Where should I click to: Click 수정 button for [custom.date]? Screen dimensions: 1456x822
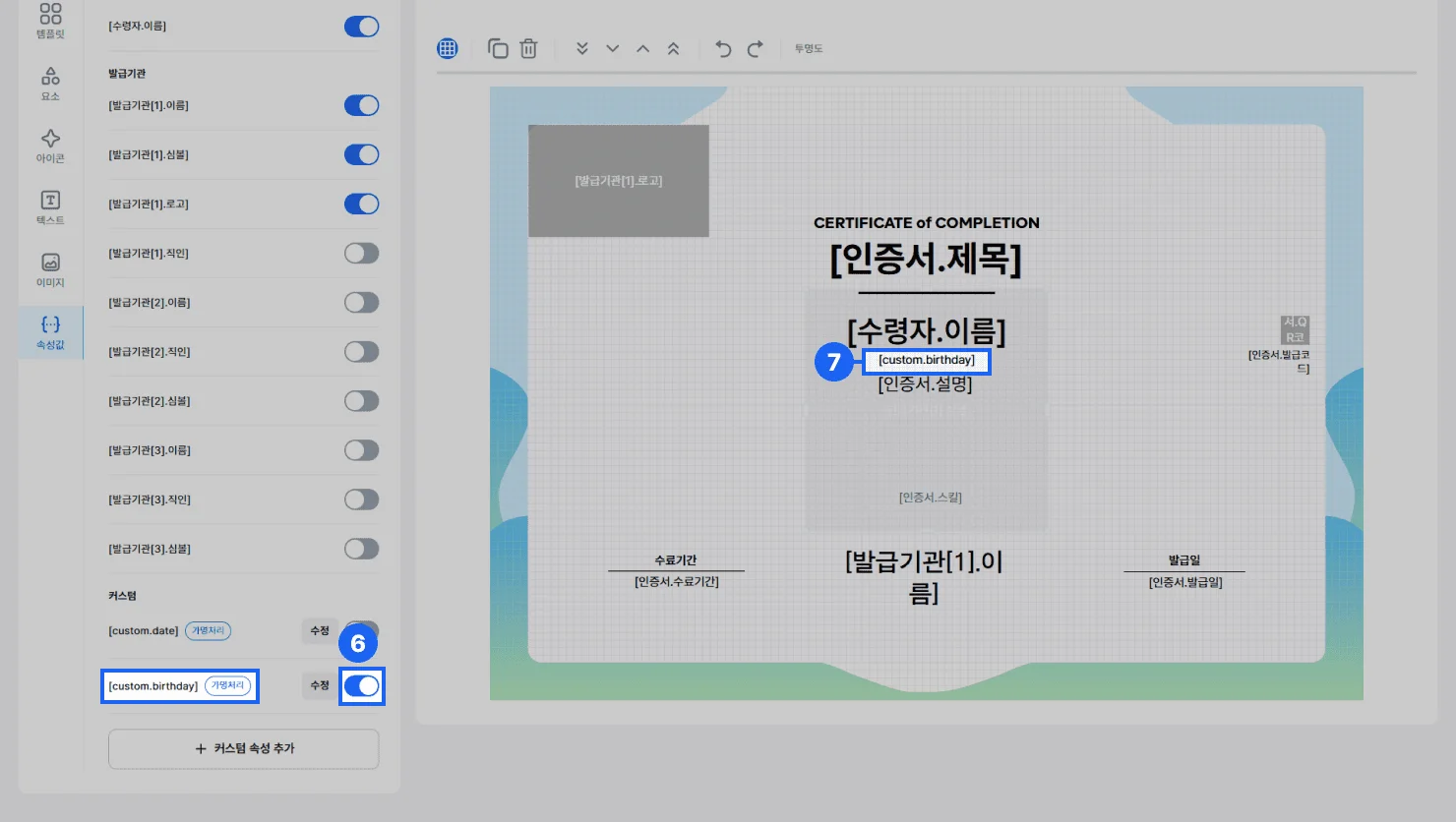pos(320,631)
